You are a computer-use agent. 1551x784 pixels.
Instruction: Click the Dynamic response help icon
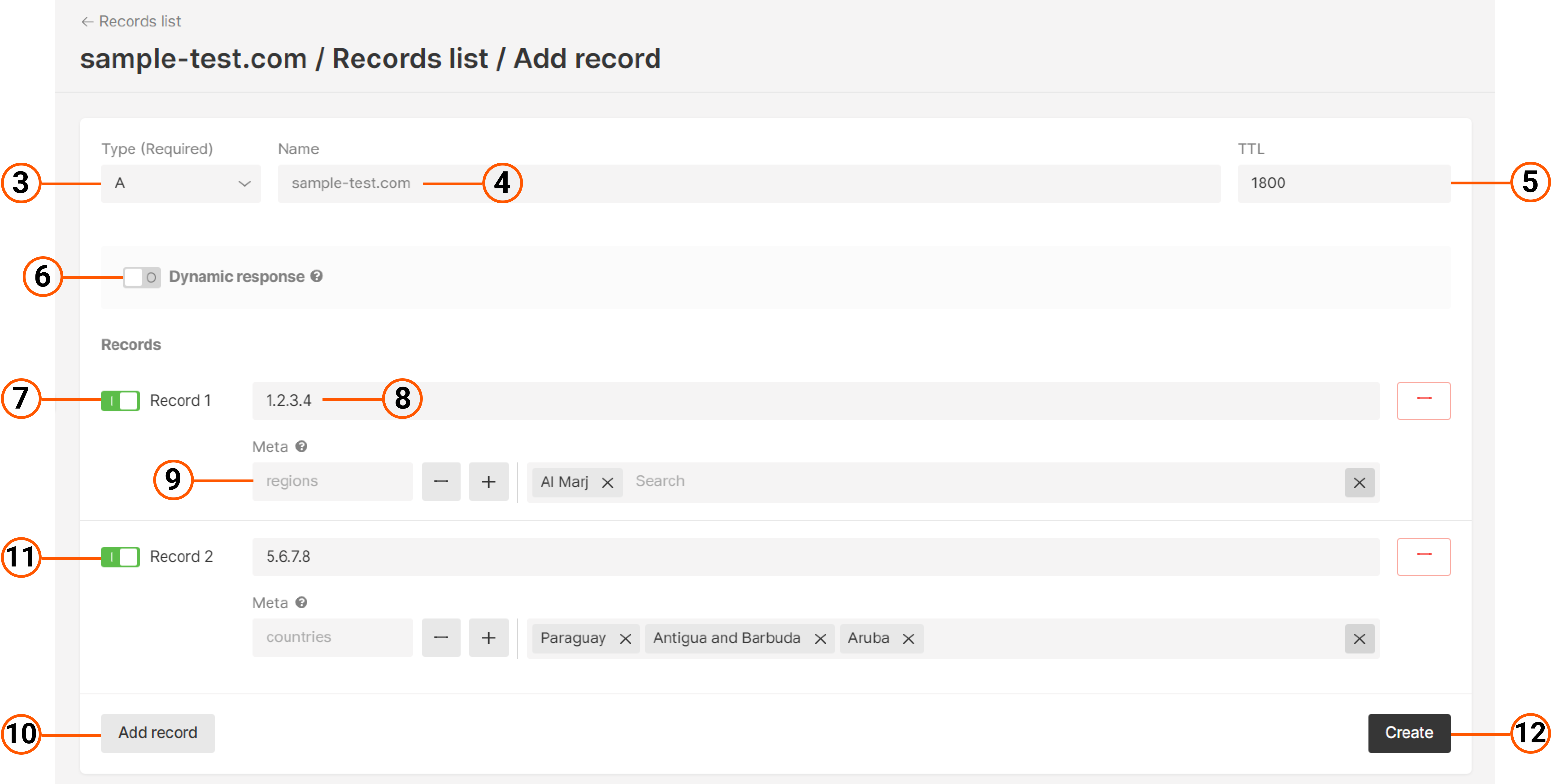coord(317,276)
